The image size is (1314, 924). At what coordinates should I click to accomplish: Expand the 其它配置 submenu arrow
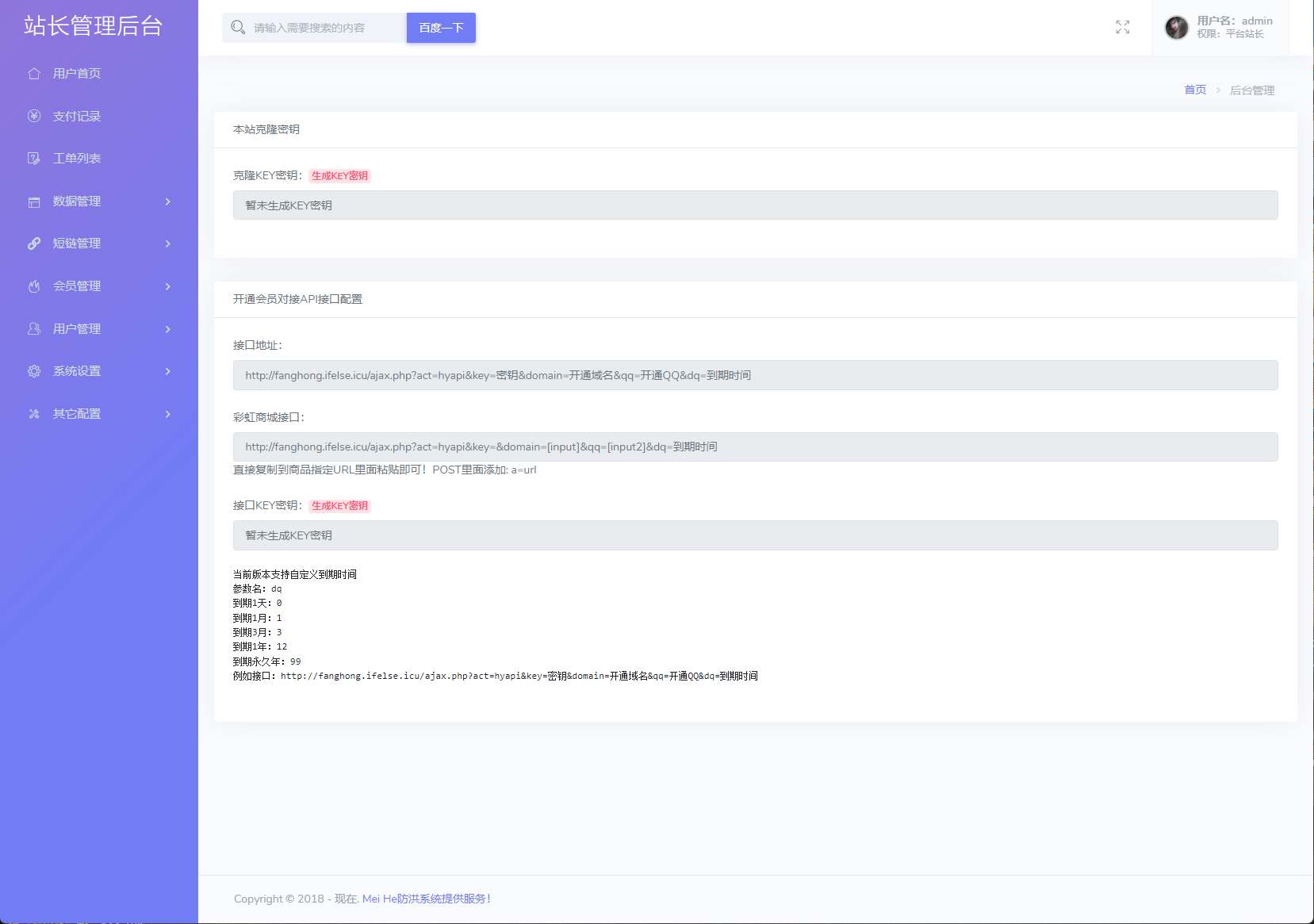(168, 414)
